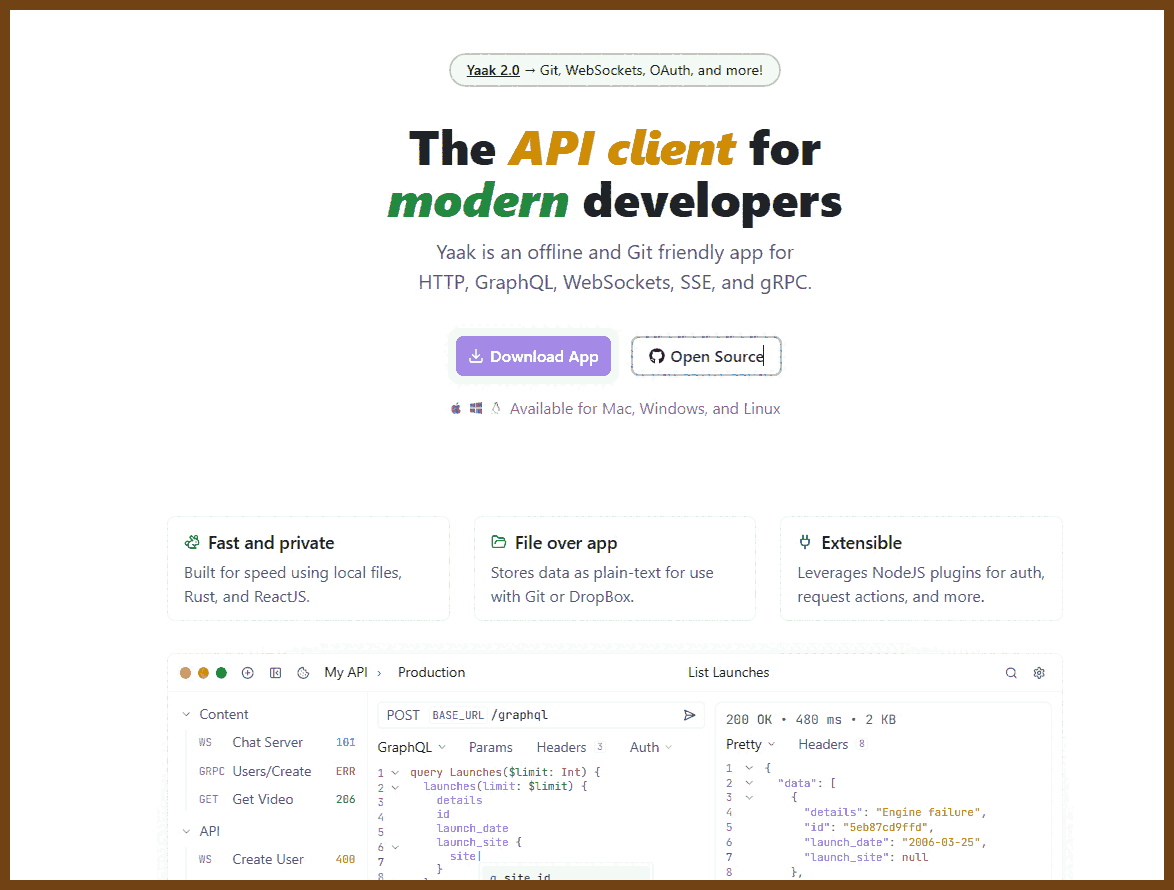1174x890 pixels.
Task: Click the 101 status badge on Chat Server
Action: pos(346,743)
